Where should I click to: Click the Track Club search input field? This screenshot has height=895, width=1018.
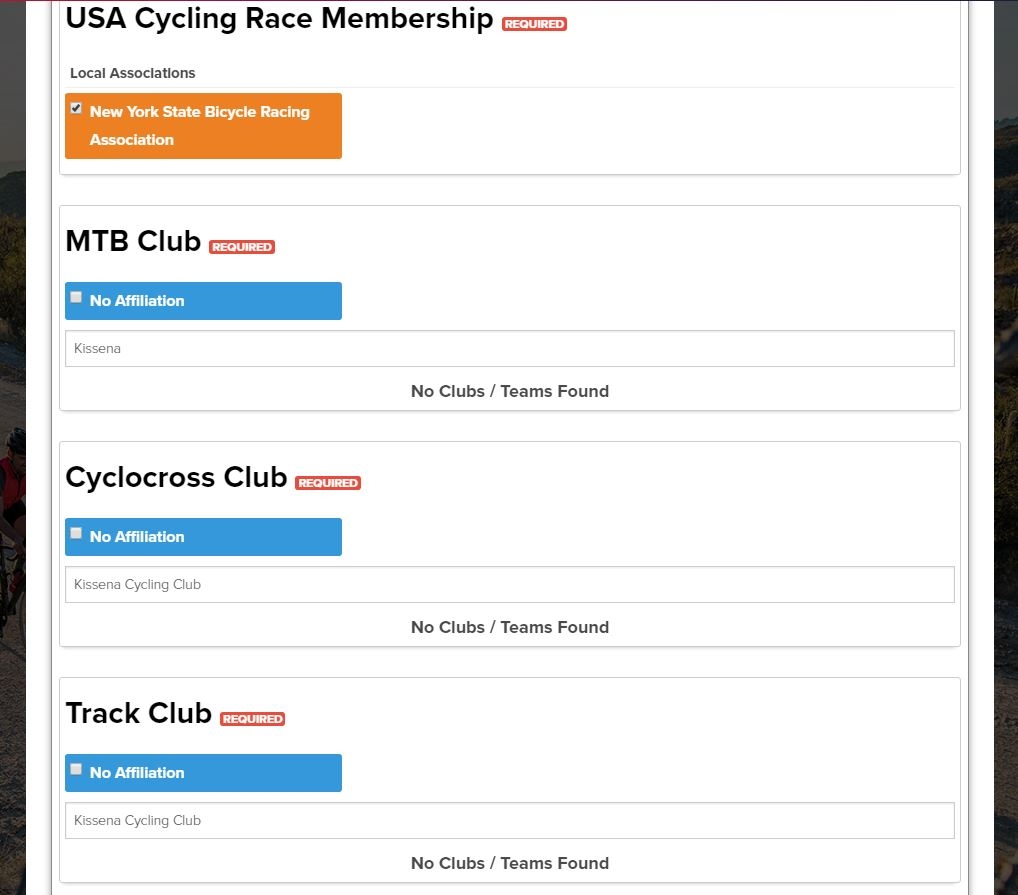click(x=510, y=820)
